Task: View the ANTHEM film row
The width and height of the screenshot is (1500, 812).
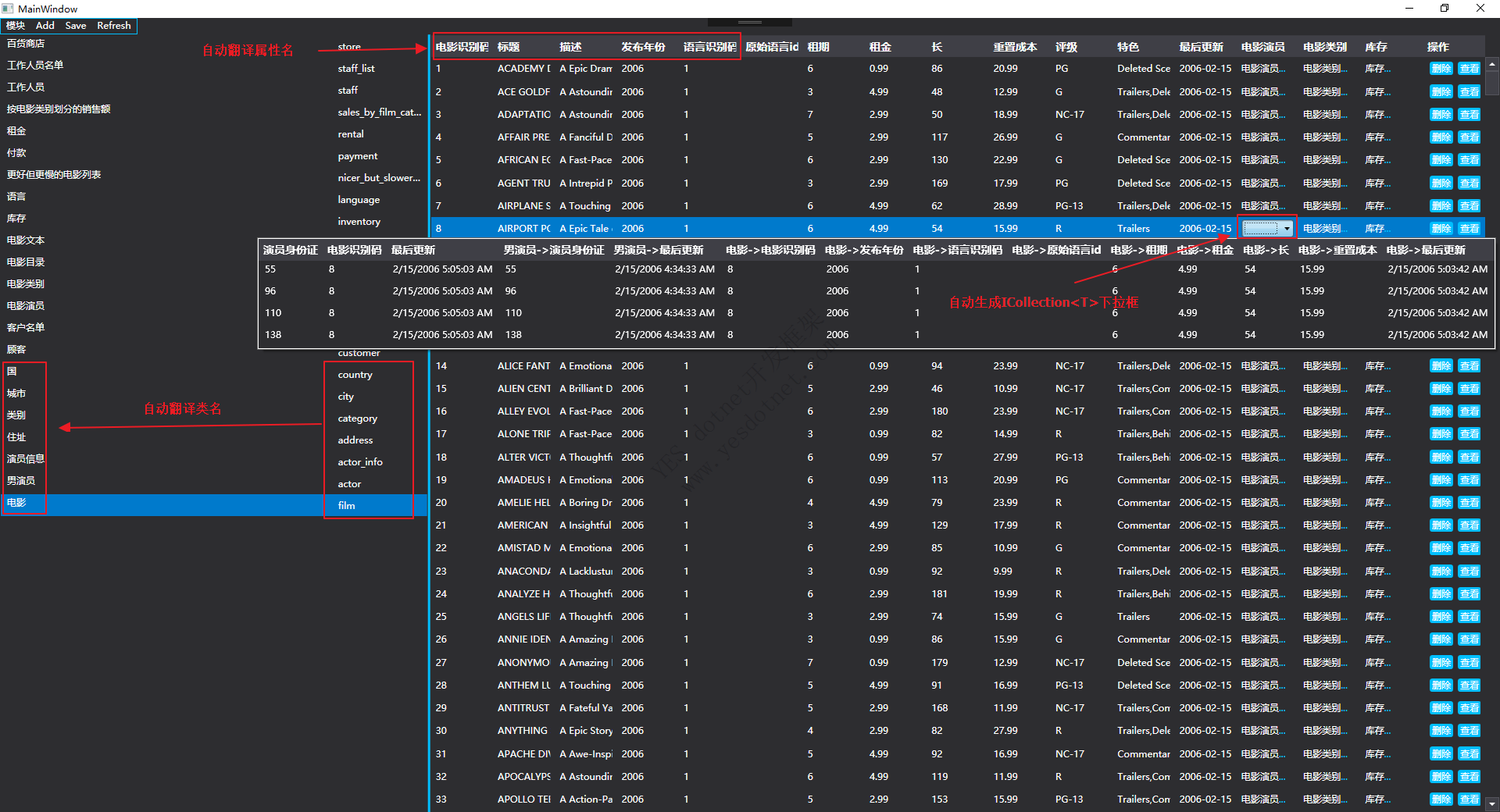Action: coord(1470,686)
